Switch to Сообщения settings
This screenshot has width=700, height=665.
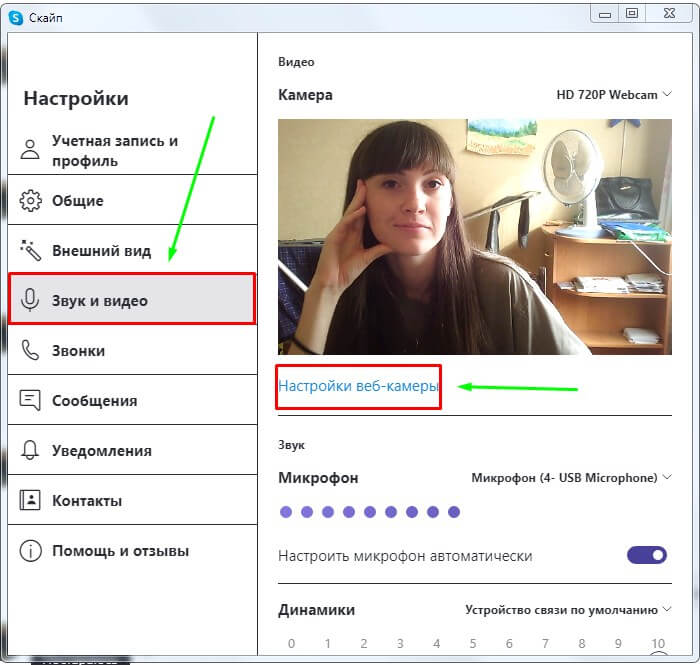133,400
